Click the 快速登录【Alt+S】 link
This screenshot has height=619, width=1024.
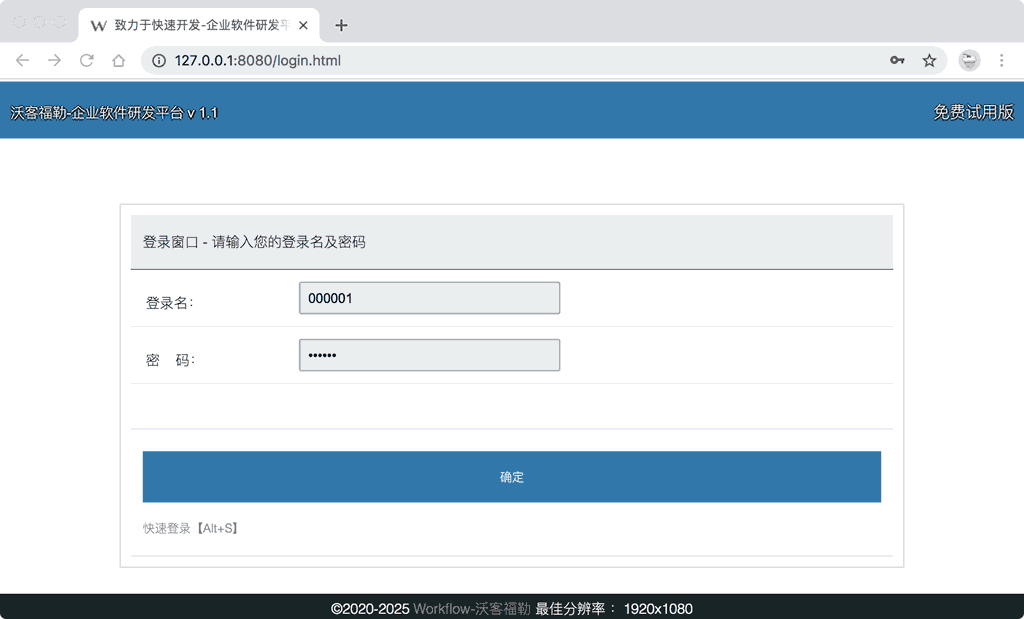(190, 528)
